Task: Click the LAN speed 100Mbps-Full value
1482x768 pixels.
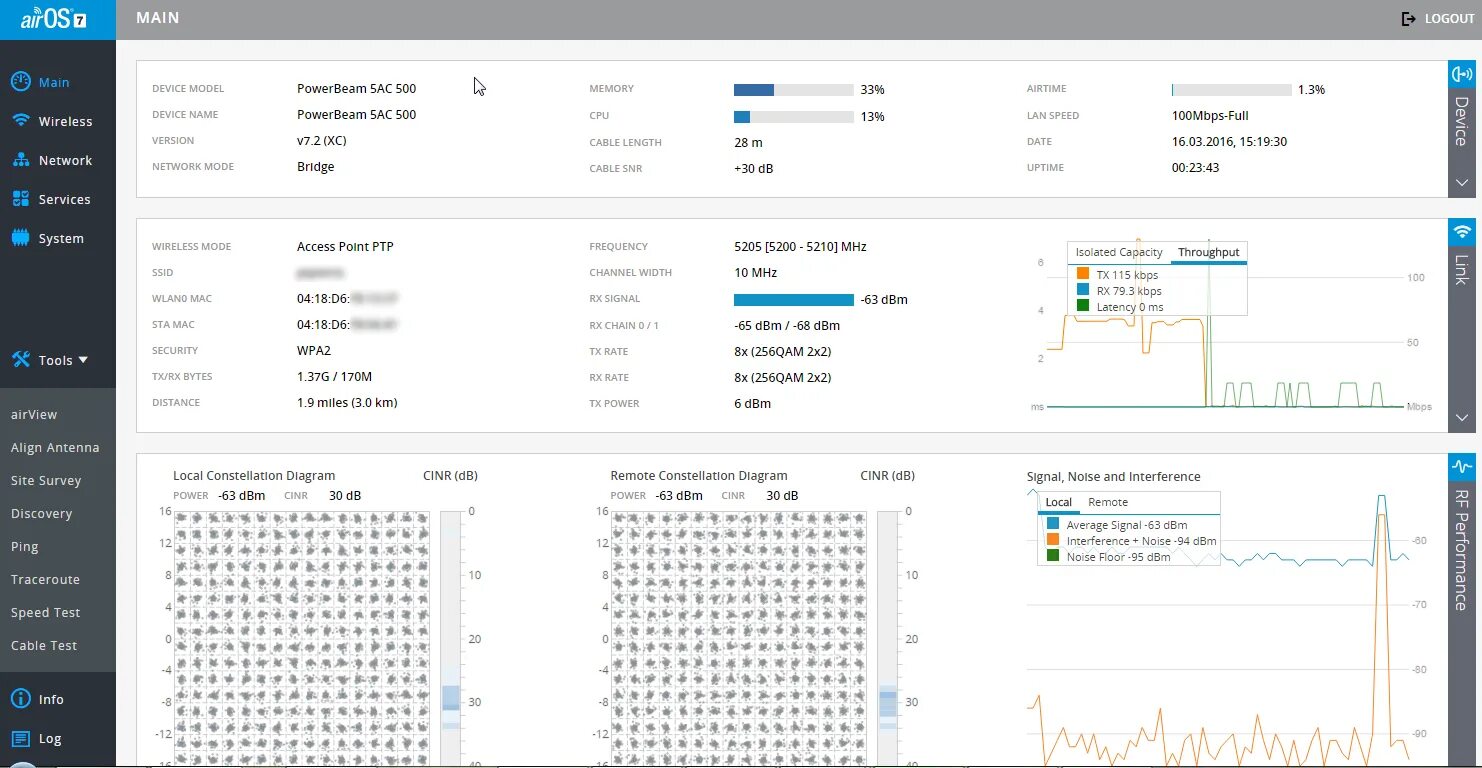Action: point(1210,115)
